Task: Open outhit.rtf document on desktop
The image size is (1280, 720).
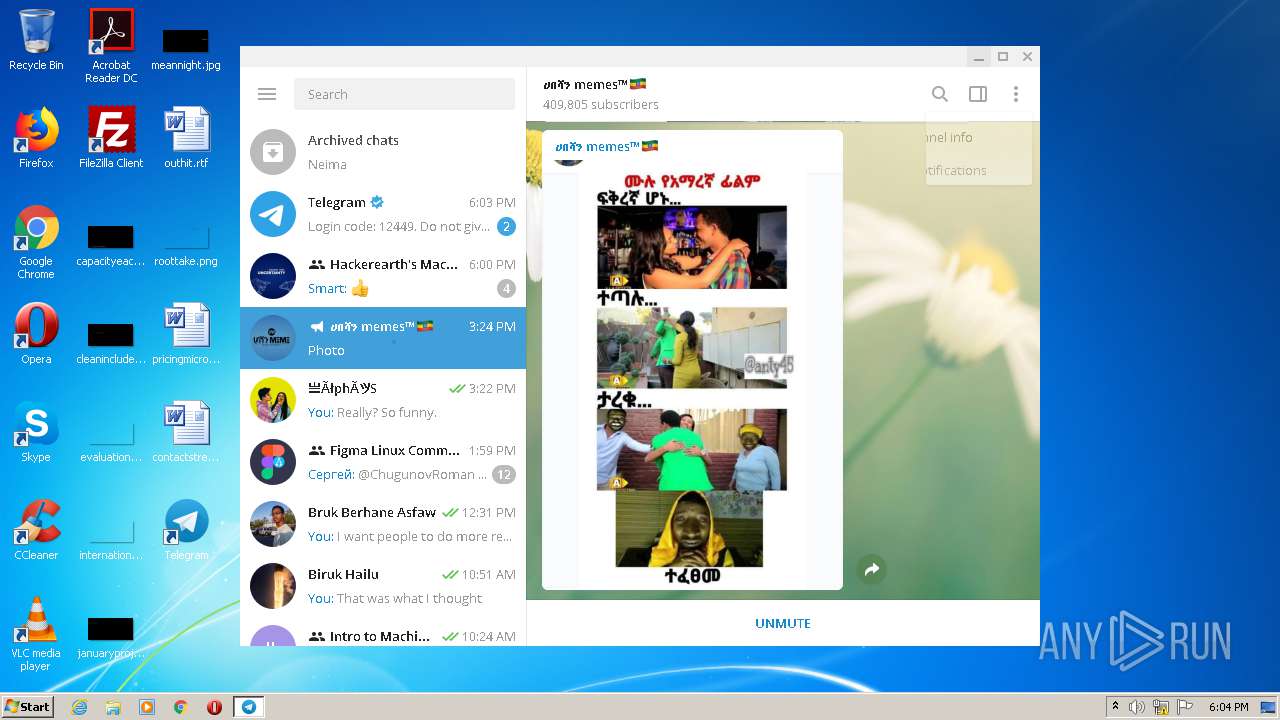Action: pyautogui.click(x=186, y=138)
